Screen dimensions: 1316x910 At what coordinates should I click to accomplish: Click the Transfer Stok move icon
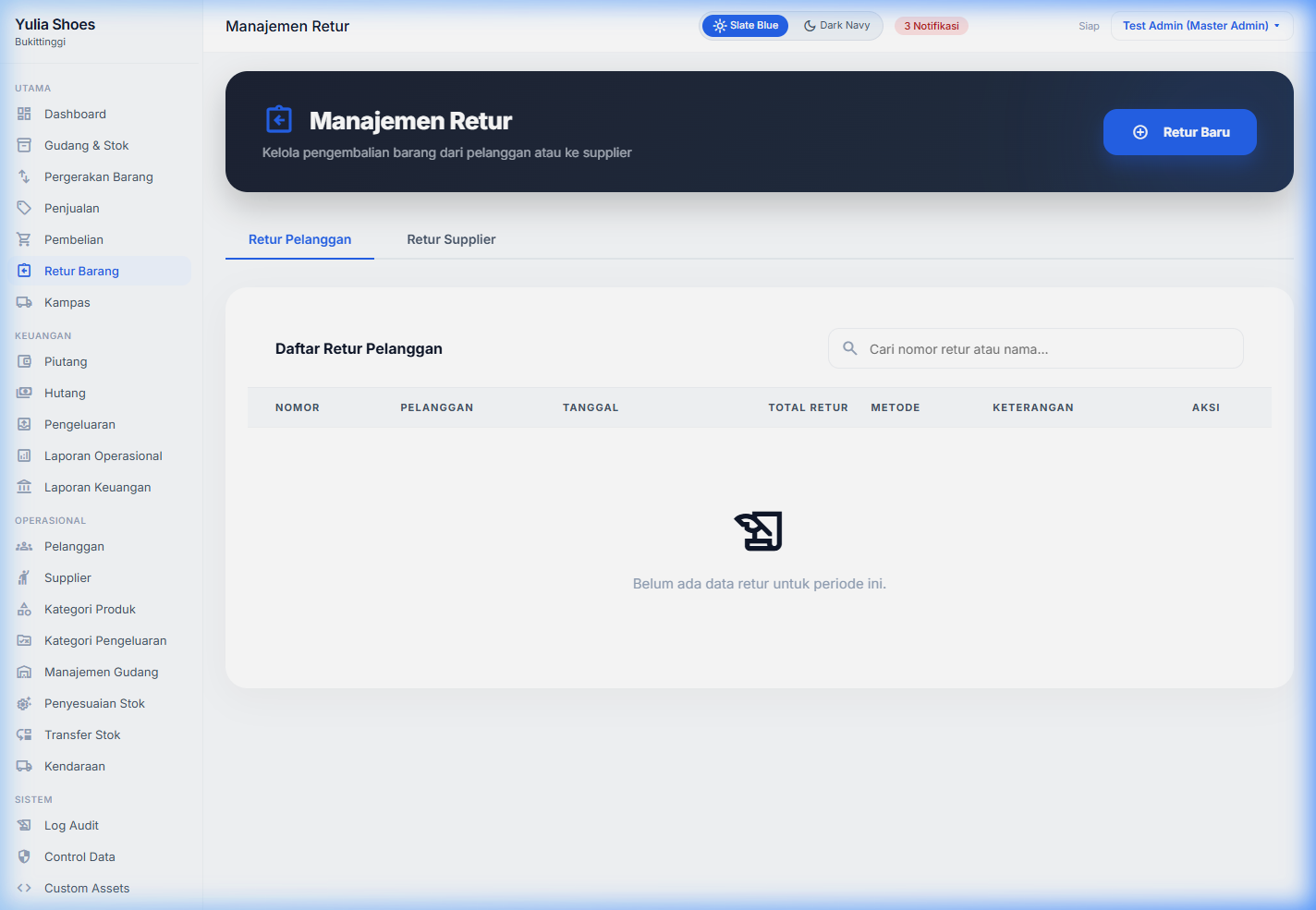click(24, 734)
